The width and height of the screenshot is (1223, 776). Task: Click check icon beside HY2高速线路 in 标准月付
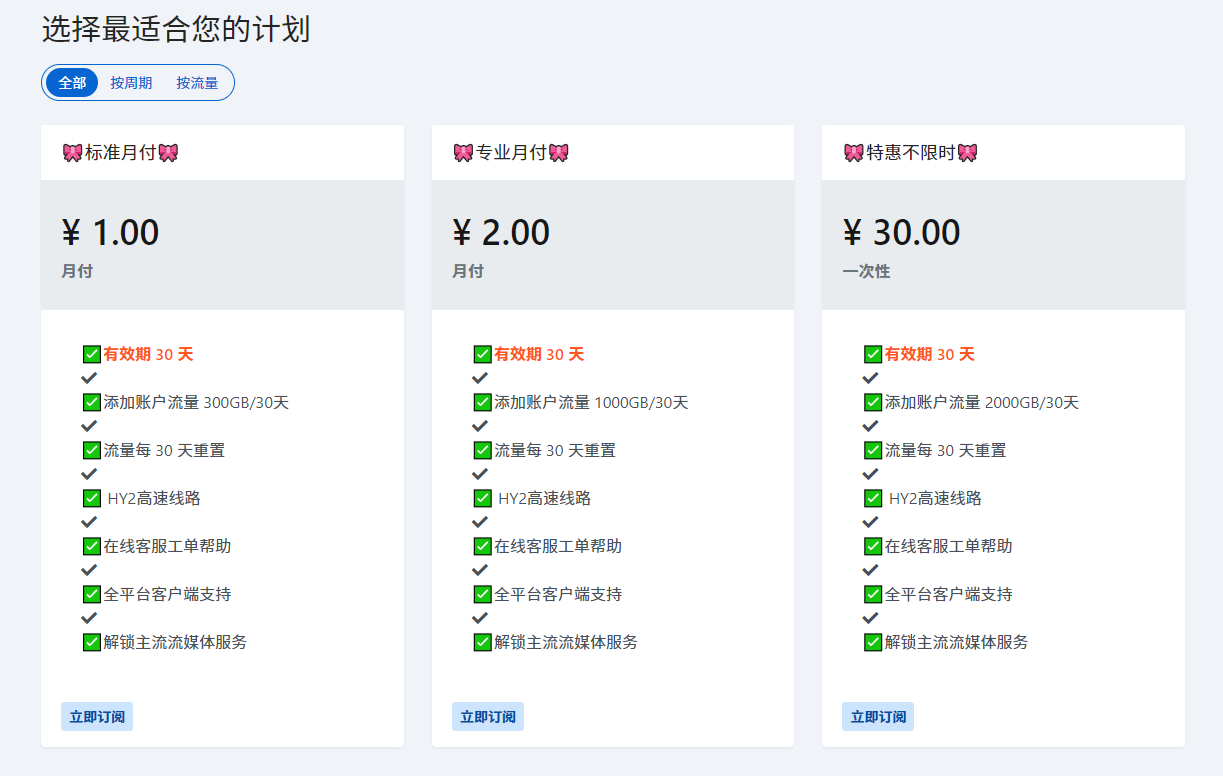point(92,499)
